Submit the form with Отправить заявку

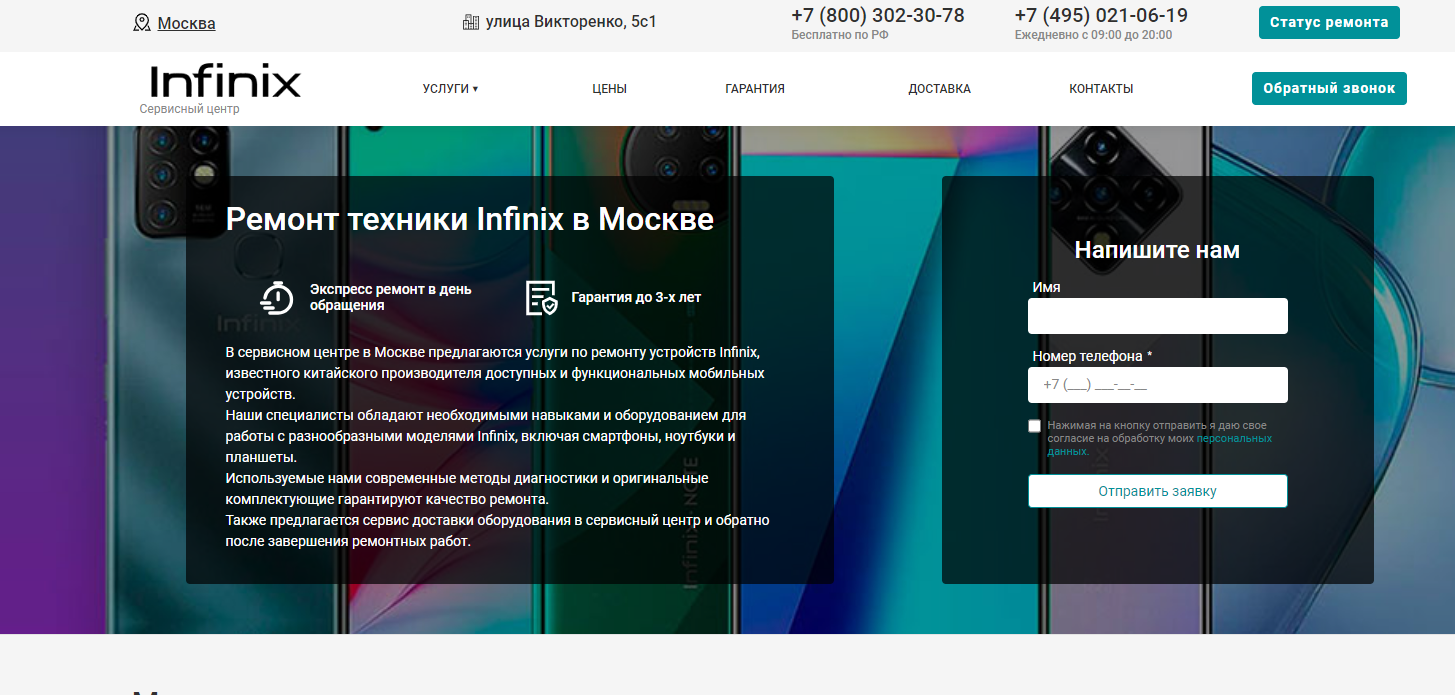click(1157, 491)
